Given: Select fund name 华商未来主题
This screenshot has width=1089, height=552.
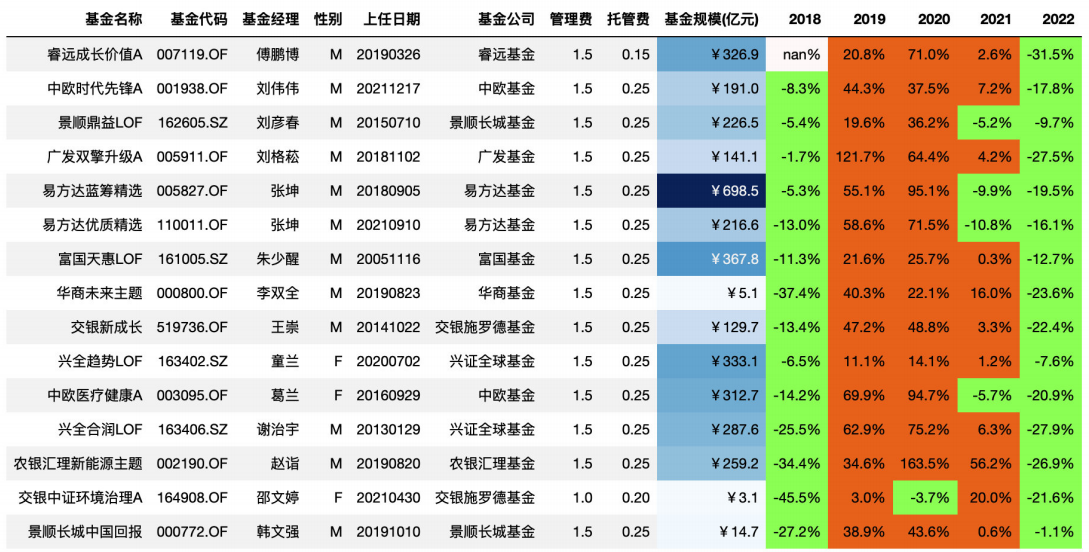Looking at the screenshot, I should click(100, 293).
